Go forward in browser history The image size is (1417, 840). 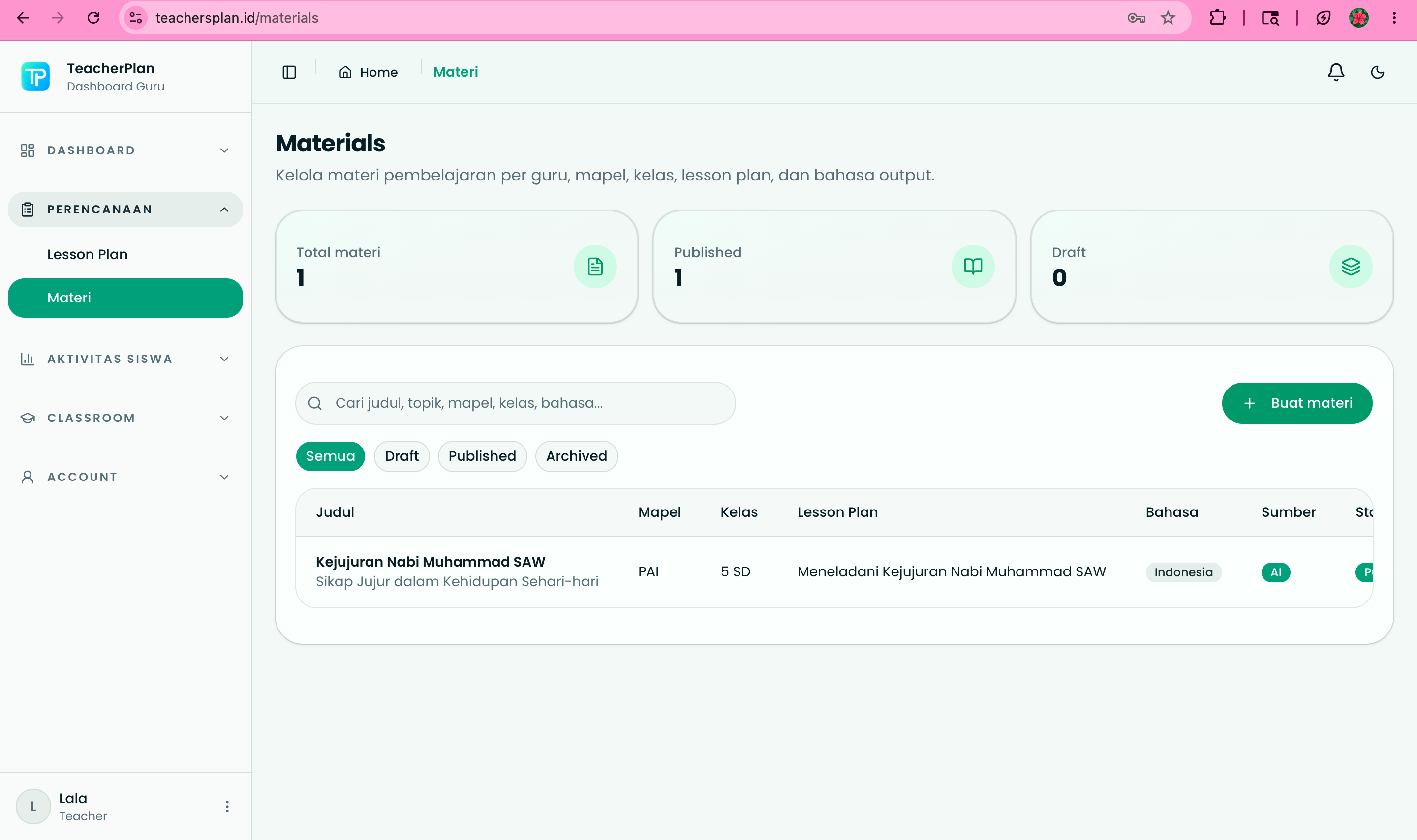point(58,18)
